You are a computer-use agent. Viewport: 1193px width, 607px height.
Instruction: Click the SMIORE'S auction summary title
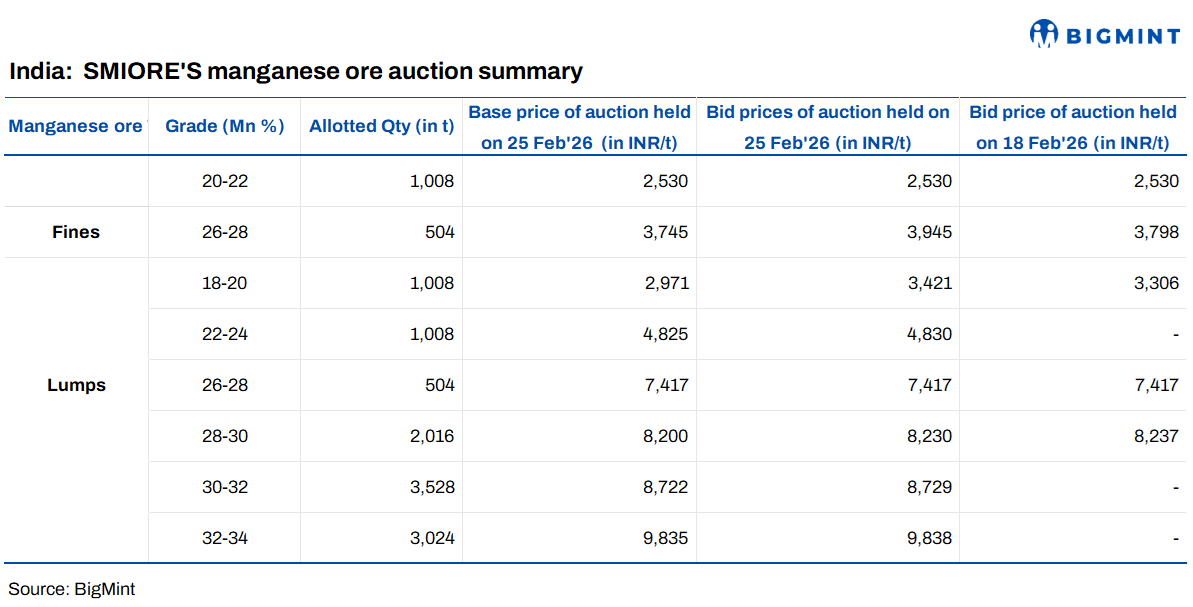296,72
